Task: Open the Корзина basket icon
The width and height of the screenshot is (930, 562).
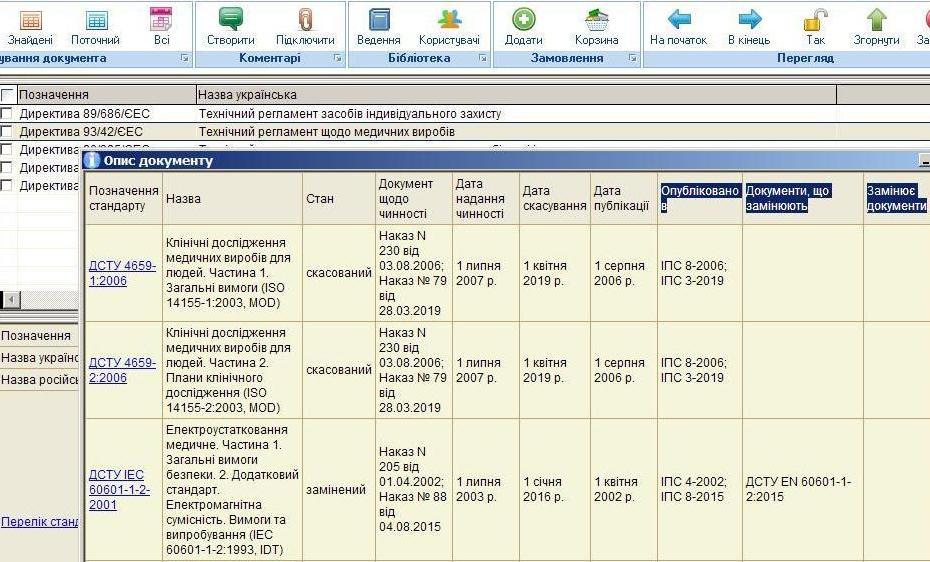Action: (x=597, y=20)
